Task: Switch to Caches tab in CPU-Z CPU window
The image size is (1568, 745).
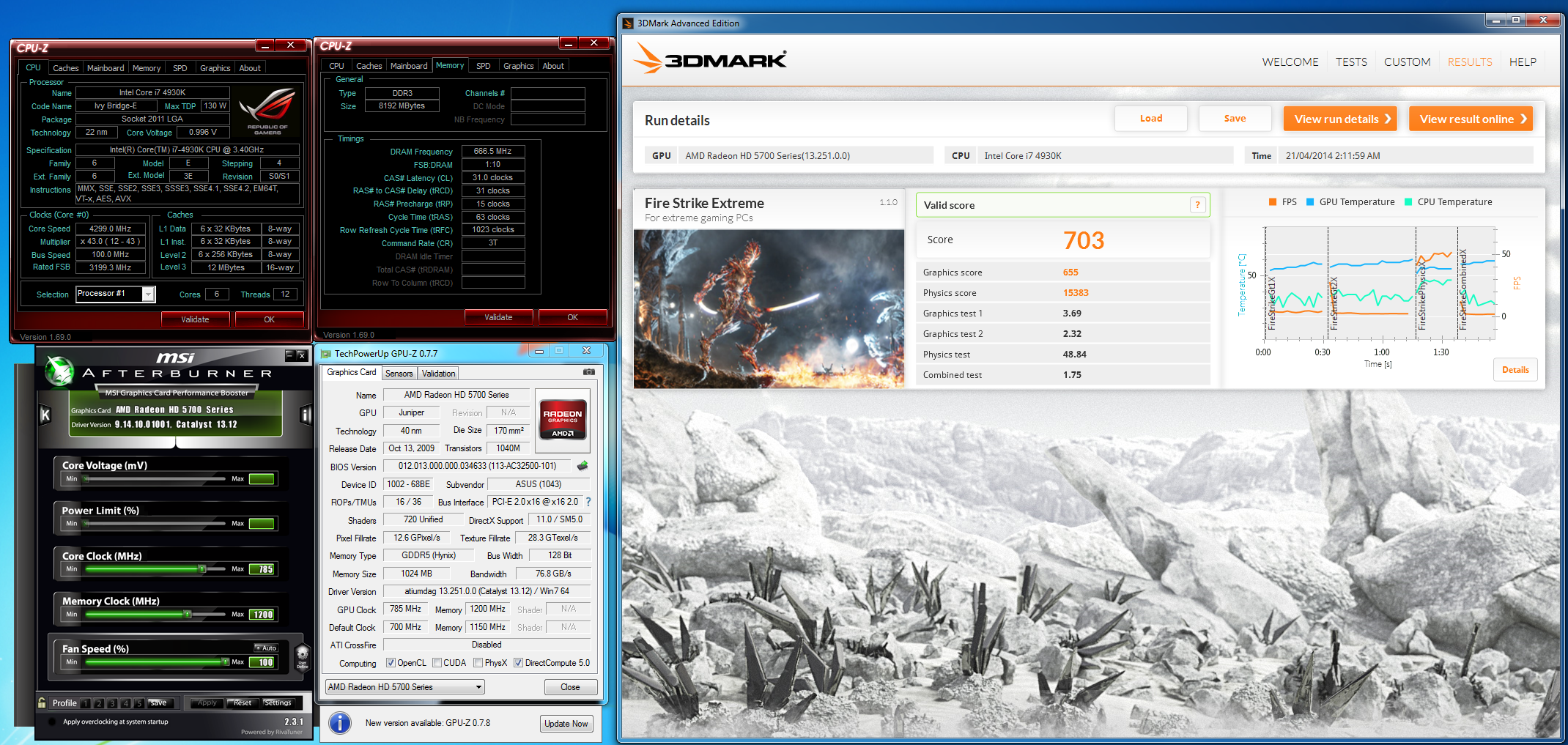Action: click(65, 68)
